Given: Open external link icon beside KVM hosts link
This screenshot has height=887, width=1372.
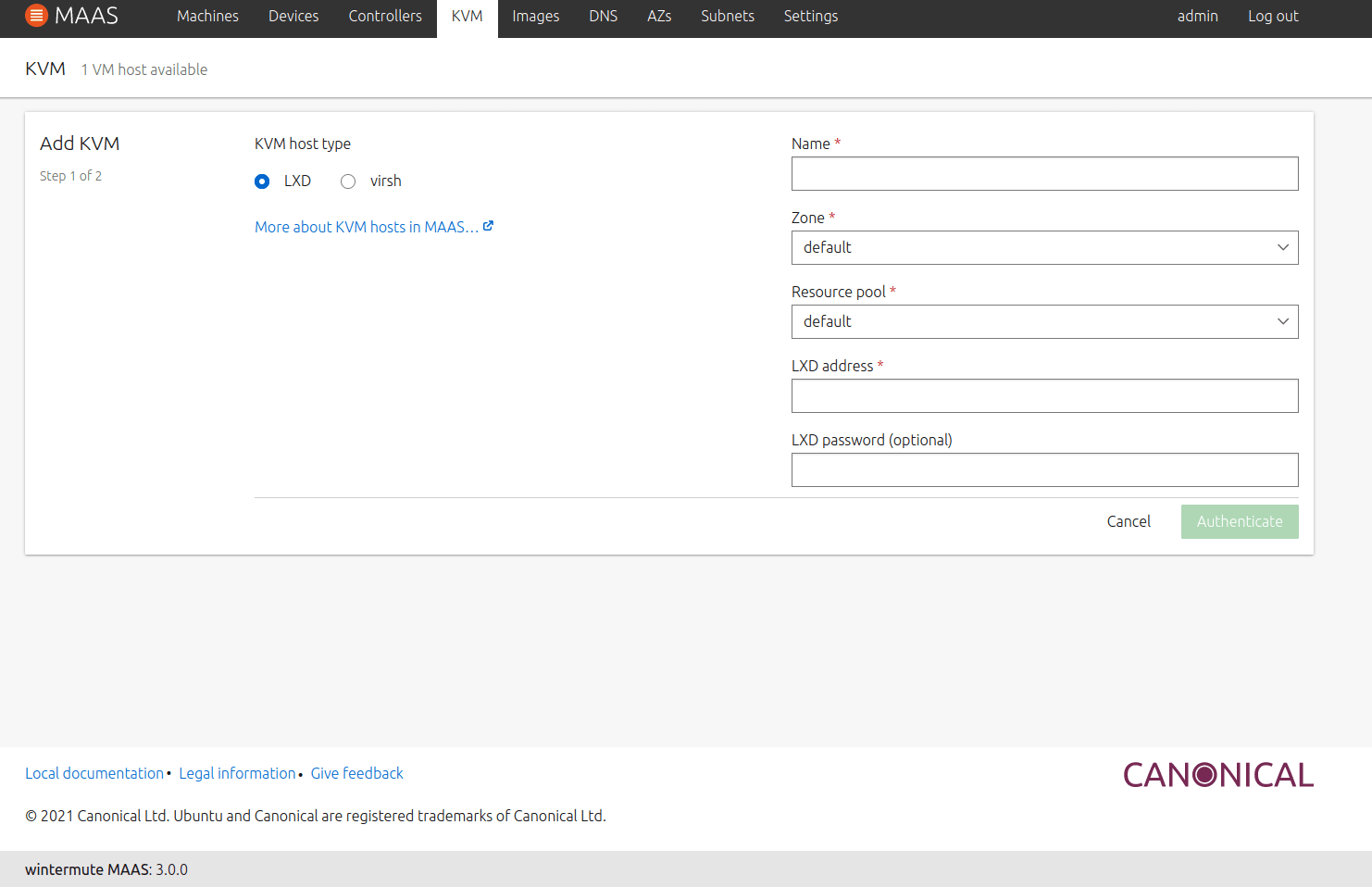Looking at the screenshot, I should point(488,226).
